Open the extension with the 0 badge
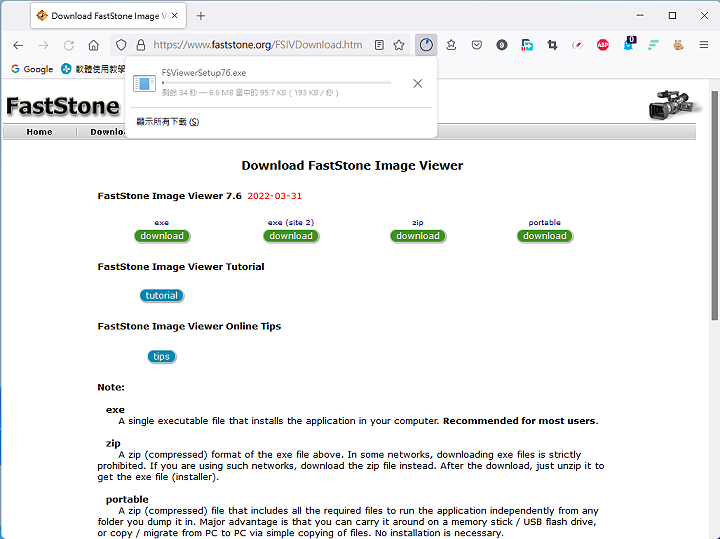 point(628,44)
